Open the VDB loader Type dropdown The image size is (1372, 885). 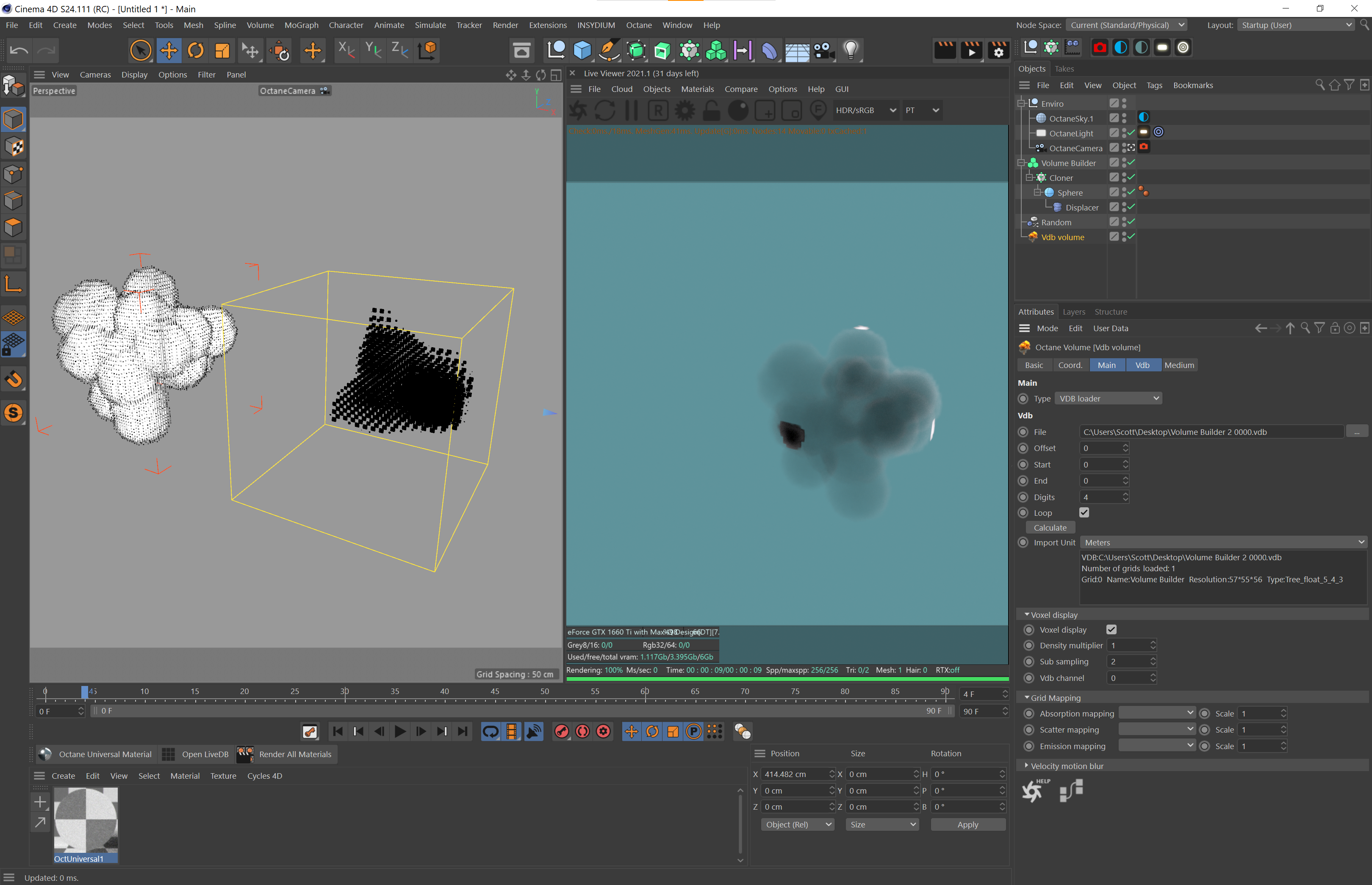1108,398
